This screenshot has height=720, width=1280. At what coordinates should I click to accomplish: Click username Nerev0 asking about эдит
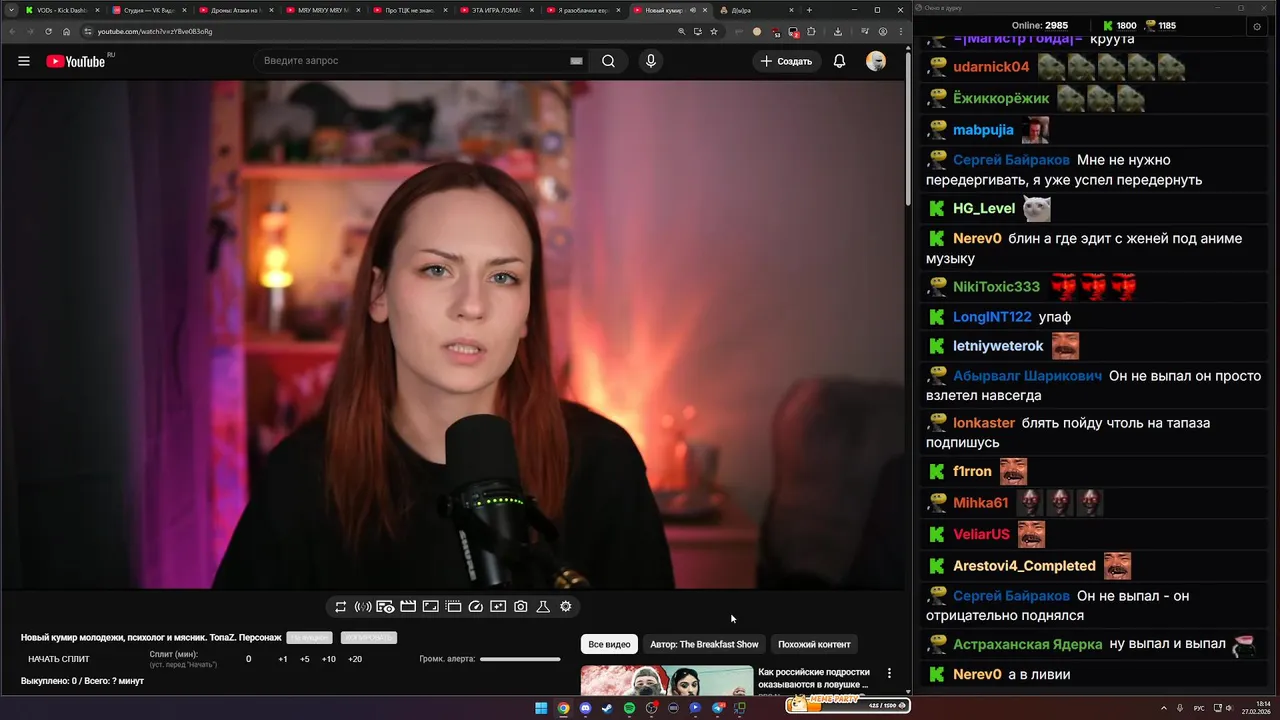[977, 238]
